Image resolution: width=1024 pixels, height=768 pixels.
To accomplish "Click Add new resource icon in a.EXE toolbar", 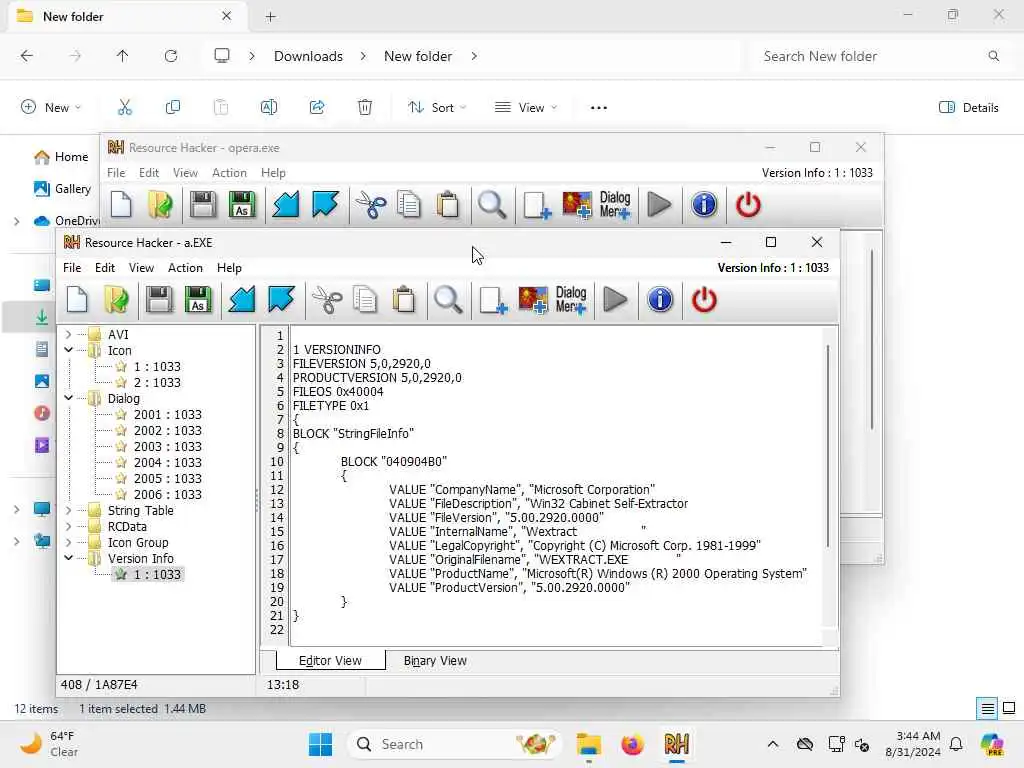I will [x=492, y=300].
